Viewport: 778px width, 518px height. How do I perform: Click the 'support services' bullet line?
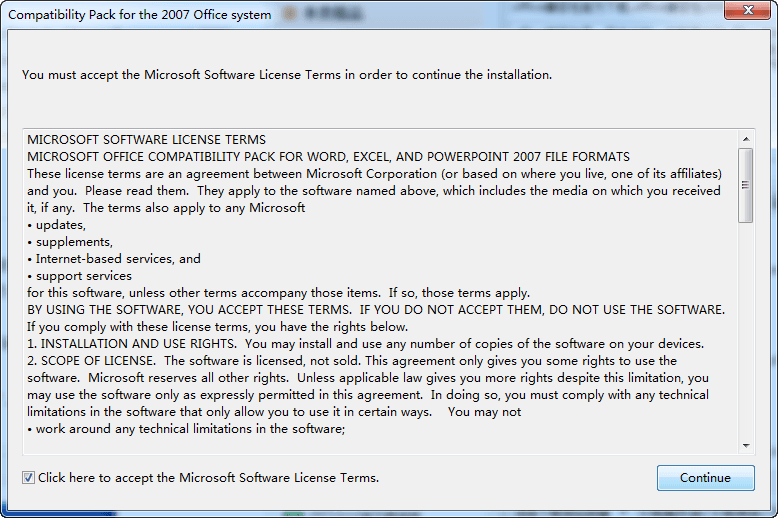pyautogui.click(x=79, y=276)
